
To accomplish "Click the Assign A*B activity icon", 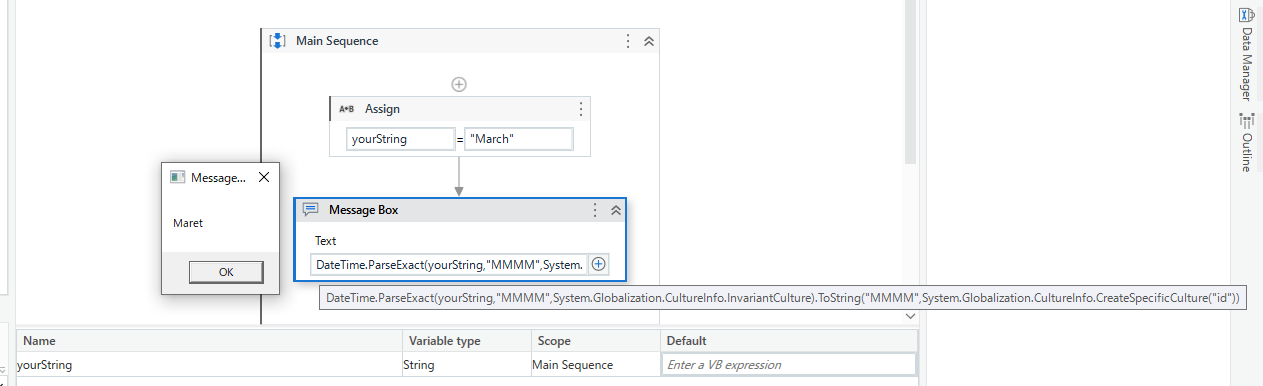I will click(x=347, y=109).
